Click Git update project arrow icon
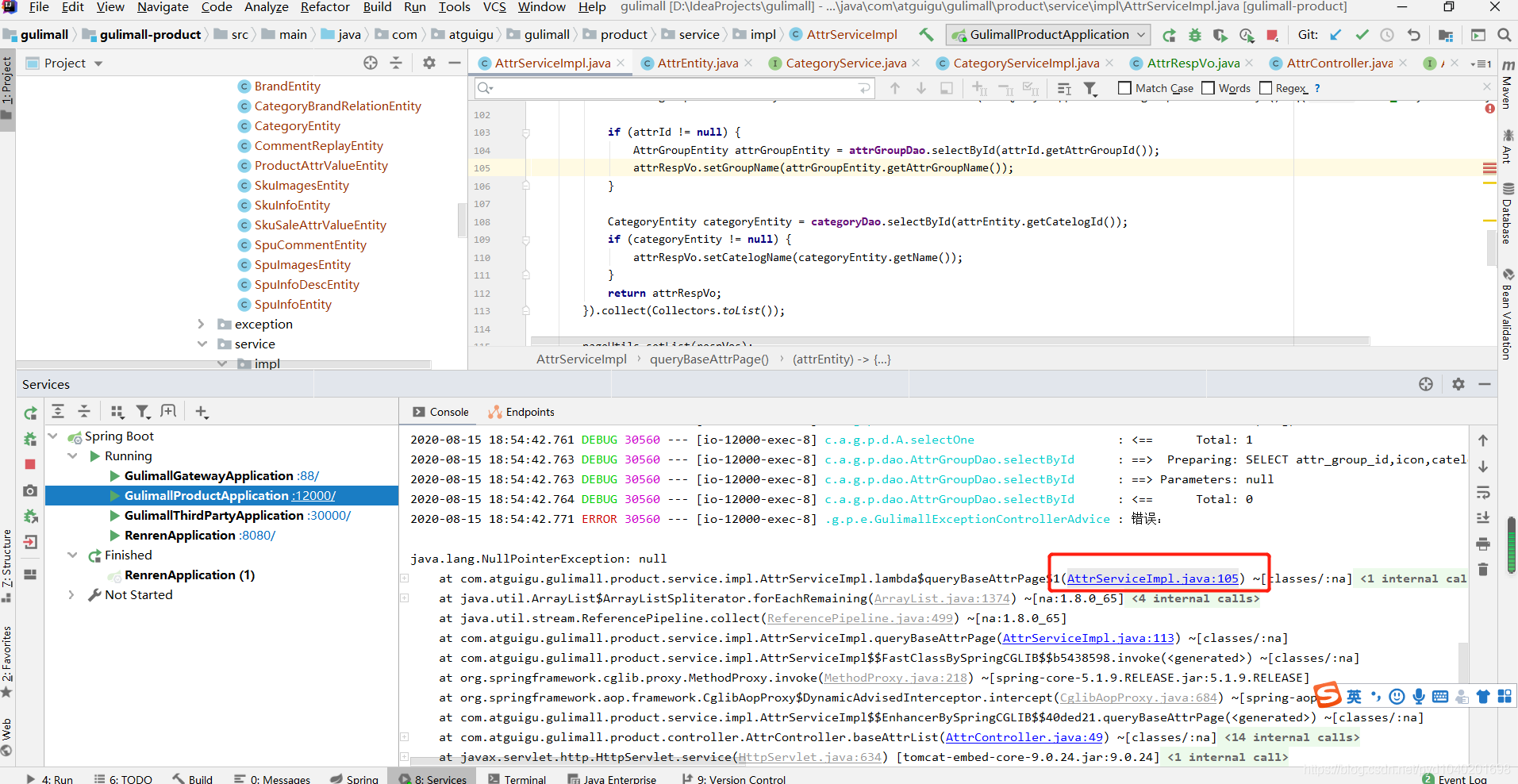This screenshot has height=784, width=1518. click(1336, 35)
